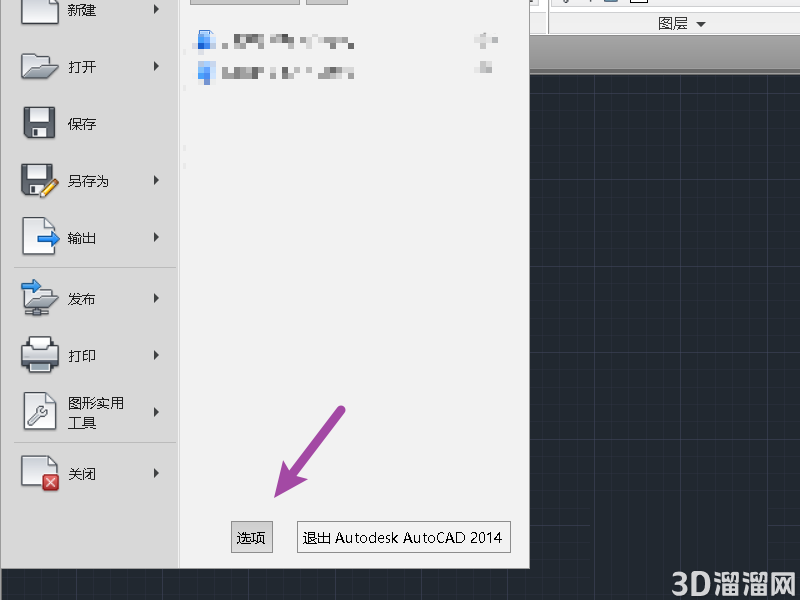Expand the 另存为 submenu arrow

157,180
